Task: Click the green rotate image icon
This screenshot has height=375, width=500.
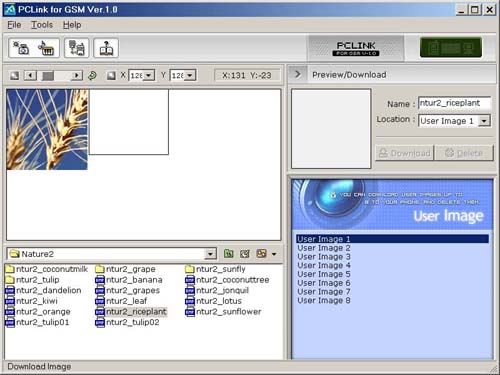Action: click(x=92, y=76)
